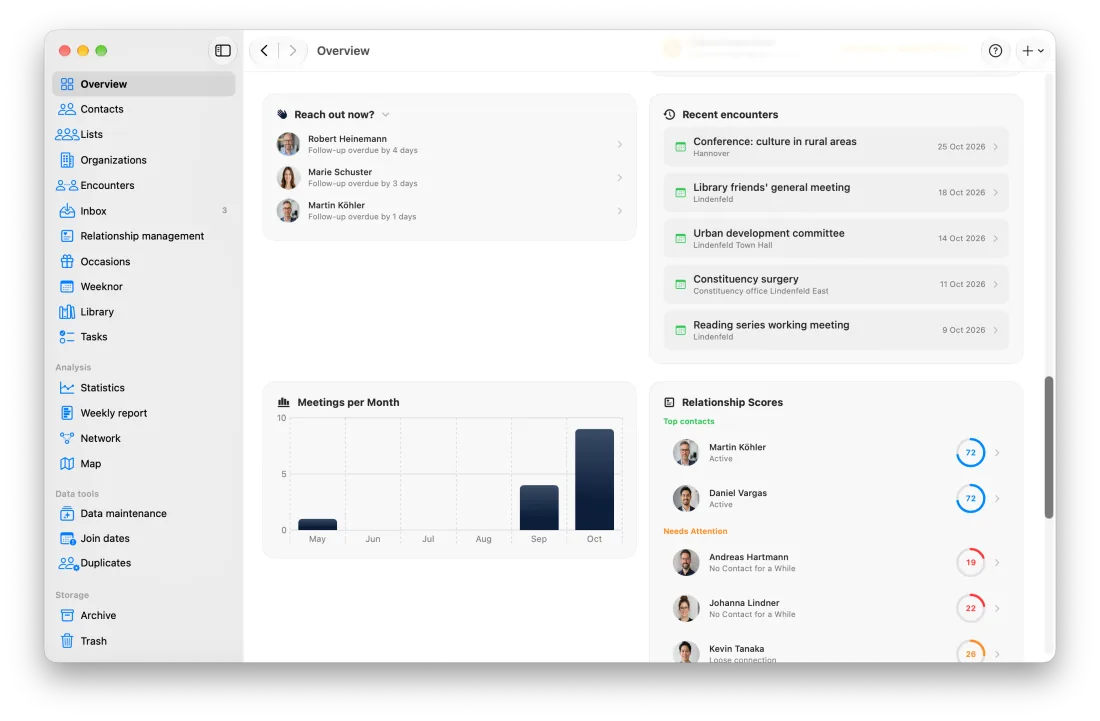Open Contacts in the sidebar
This screenshot has height=721, width=1100.
(144, 109)
